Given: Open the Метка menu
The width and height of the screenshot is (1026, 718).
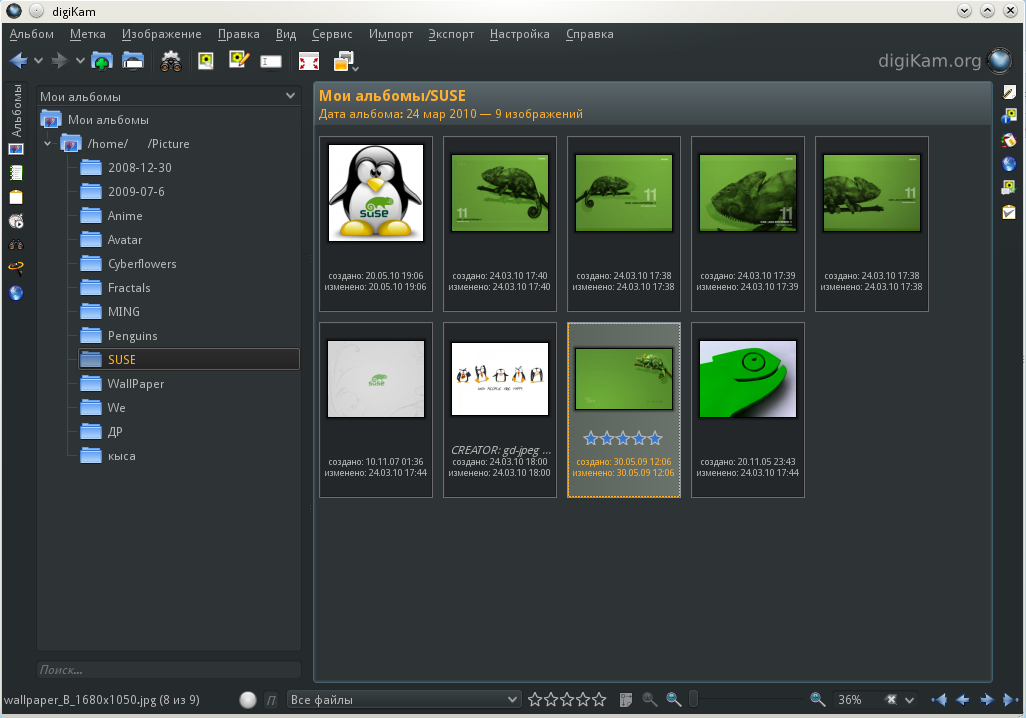Looking at the screenshot, I should pos(88,34).
